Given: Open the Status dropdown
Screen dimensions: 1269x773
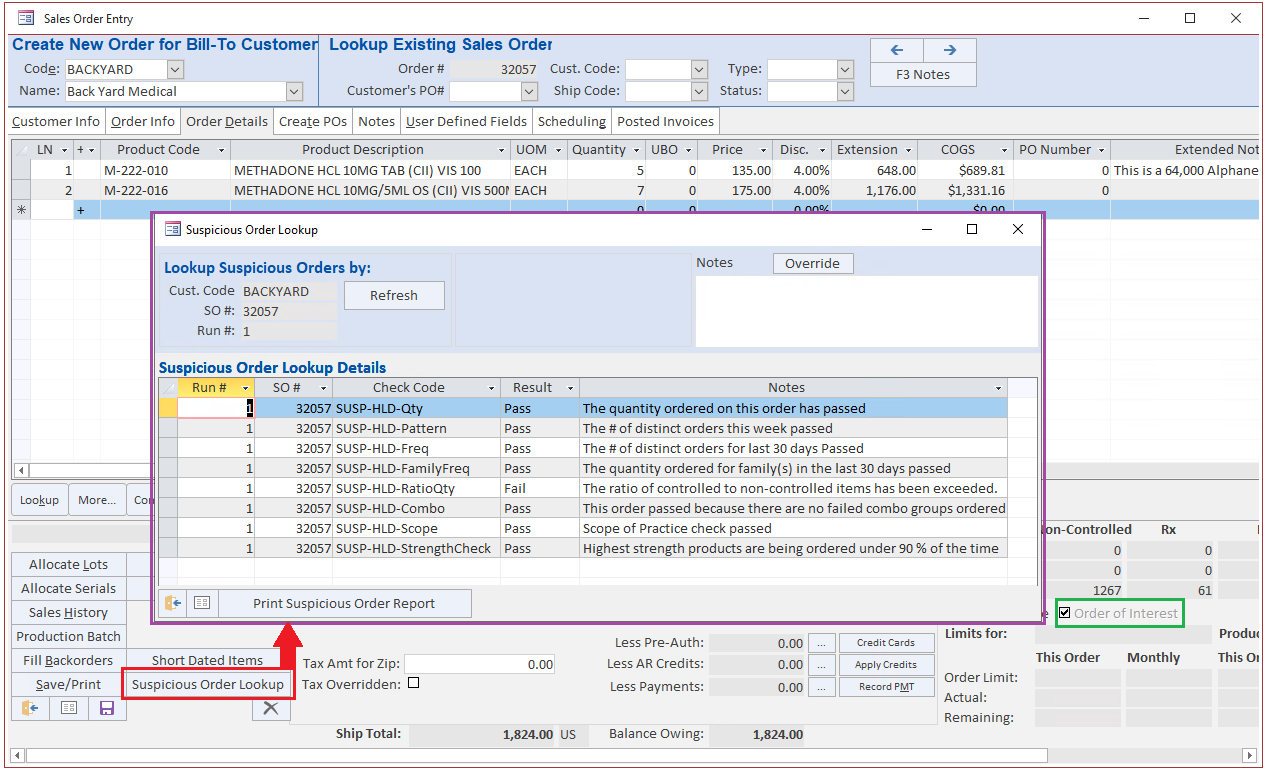Looking at the screenshot, I should click(x=845, y=92).
